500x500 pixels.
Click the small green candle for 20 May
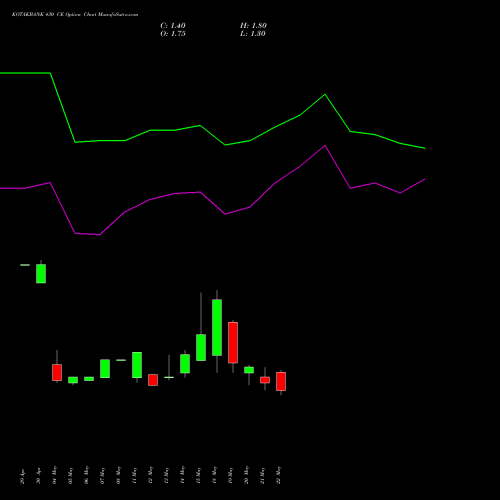coord(249,370)
